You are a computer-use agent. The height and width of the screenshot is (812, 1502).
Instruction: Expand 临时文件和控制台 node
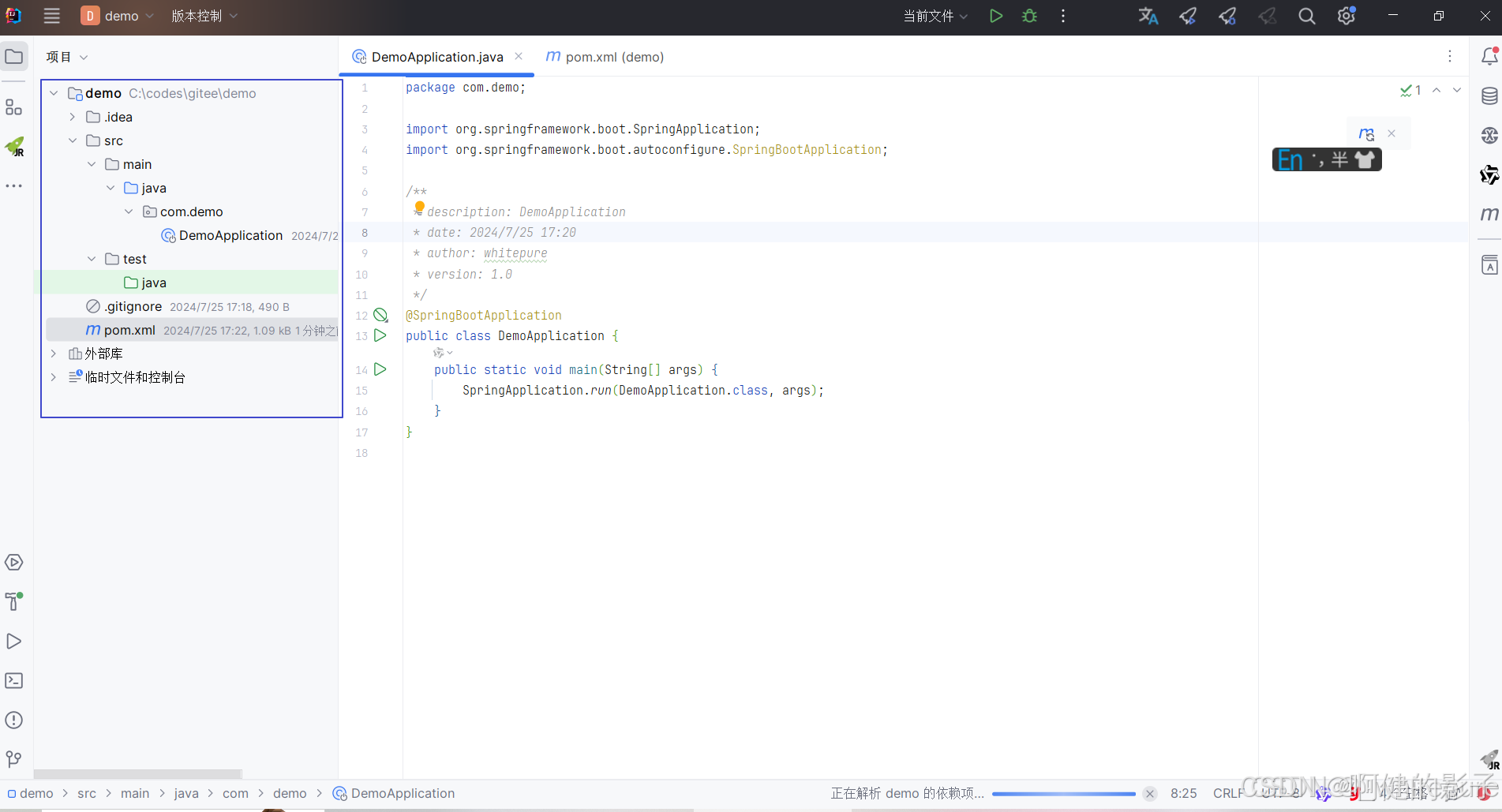pyautogui.click(x=54, y=377)
